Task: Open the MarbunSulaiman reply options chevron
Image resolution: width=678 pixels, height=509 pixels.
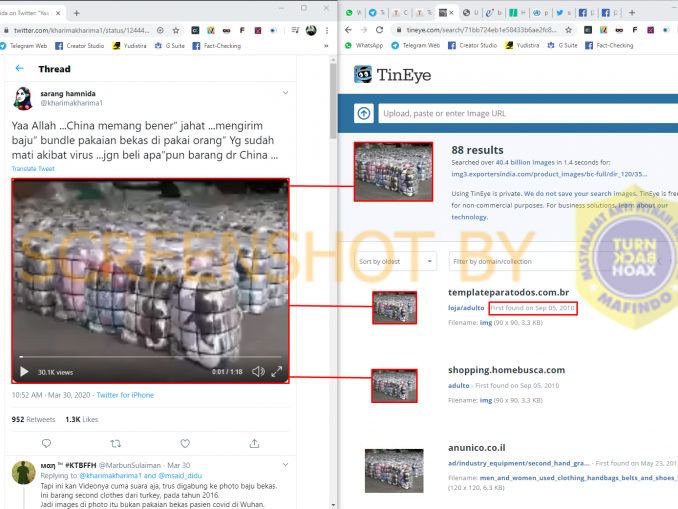Action: 285,464
